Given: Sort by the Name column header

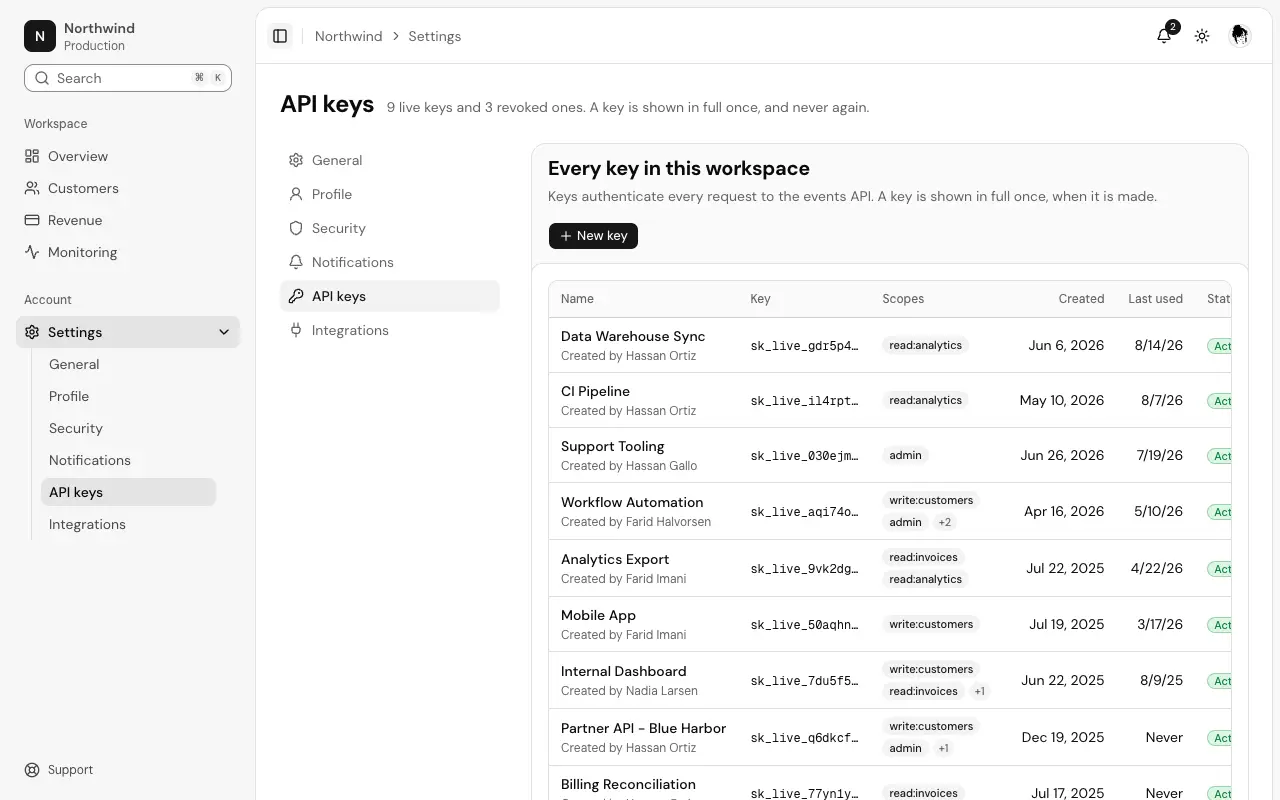Looking at the screenshot, I should pyautogui.click(x=577, y=299).
